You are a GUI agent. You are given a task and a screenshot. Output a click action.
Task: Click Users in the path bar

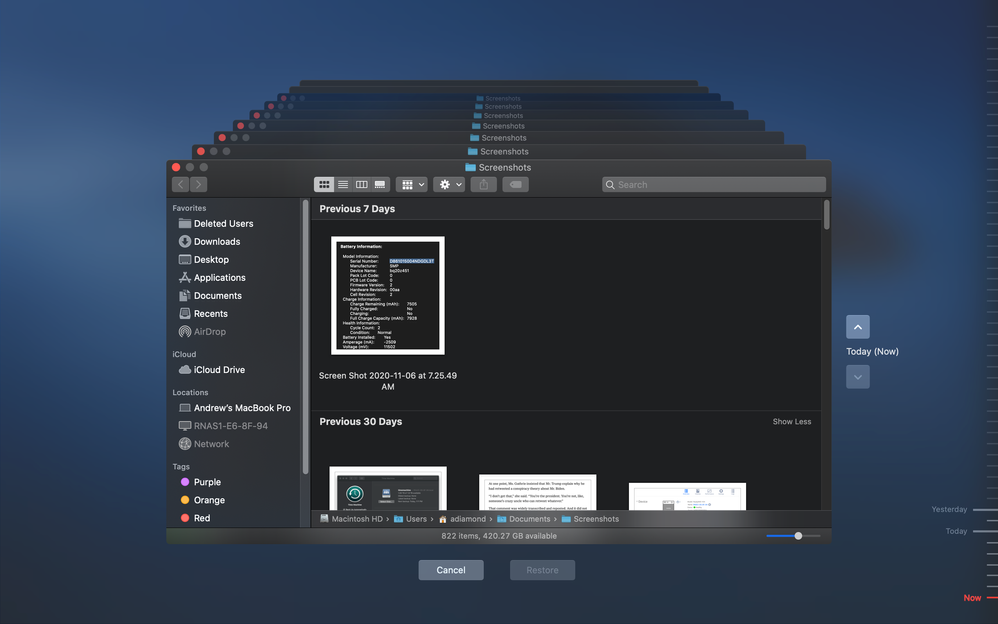411,519
